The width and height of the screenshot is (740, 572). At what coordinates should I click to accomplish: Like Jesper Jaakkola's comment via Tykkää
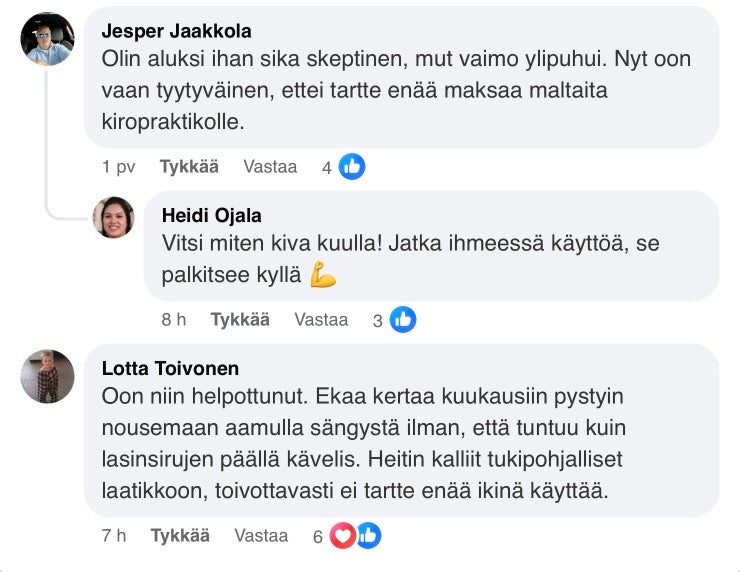pyautogui.click(x=189, y=167)
